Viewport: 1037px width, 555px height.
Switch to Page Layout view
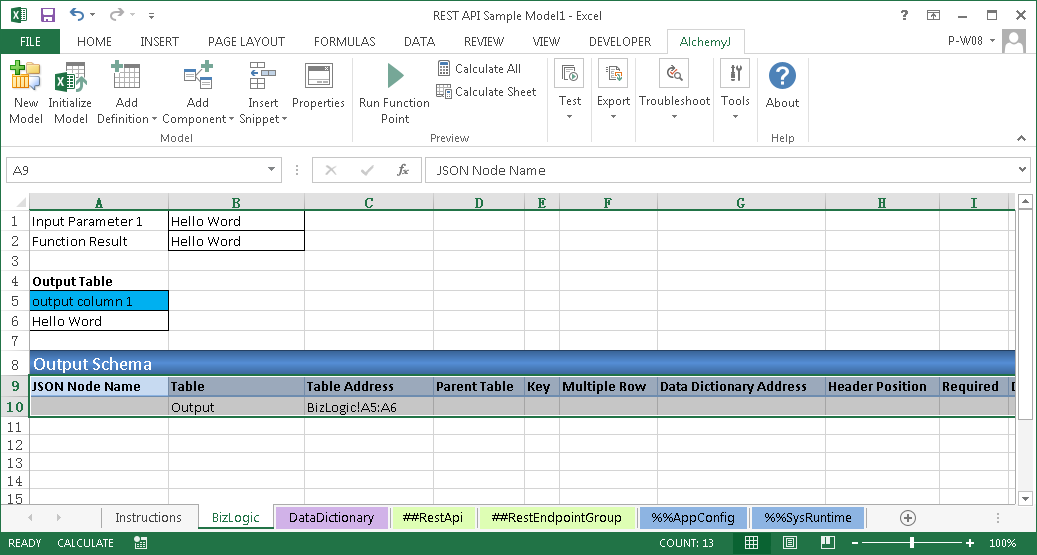[790, 543]
